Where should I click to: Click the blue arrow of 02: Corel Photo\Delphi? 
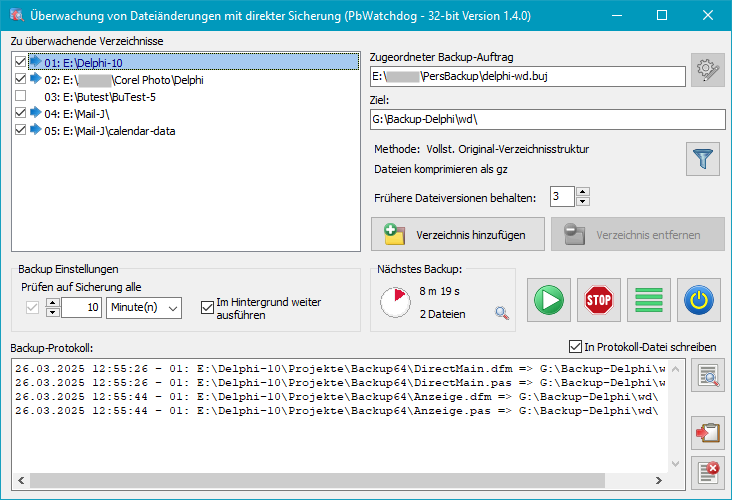point(35,78)
